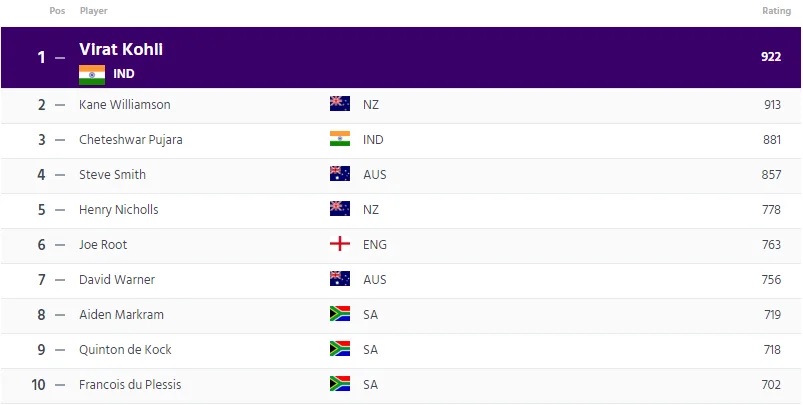
Task: Click the Pos column header
Action: pos(57,11)
